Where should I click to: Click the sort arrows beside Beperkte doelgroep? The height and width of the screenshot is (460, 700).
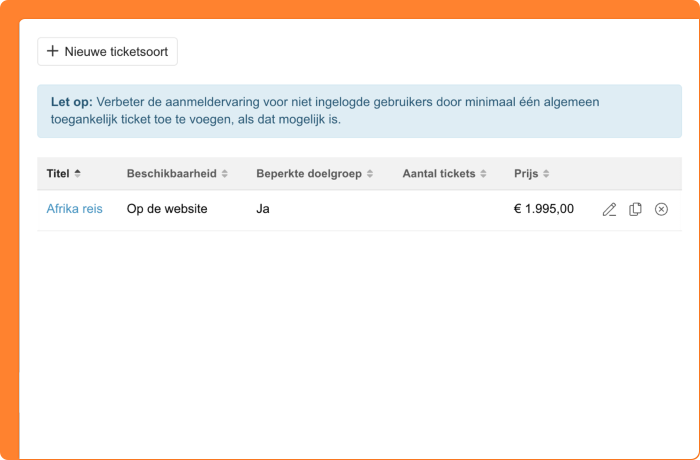(x=370, y=174)
